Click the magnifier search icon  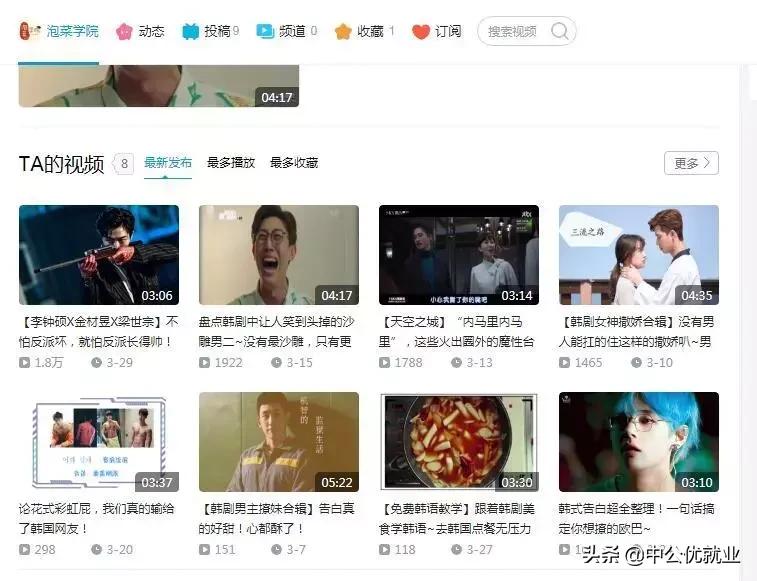click(560, 31)
